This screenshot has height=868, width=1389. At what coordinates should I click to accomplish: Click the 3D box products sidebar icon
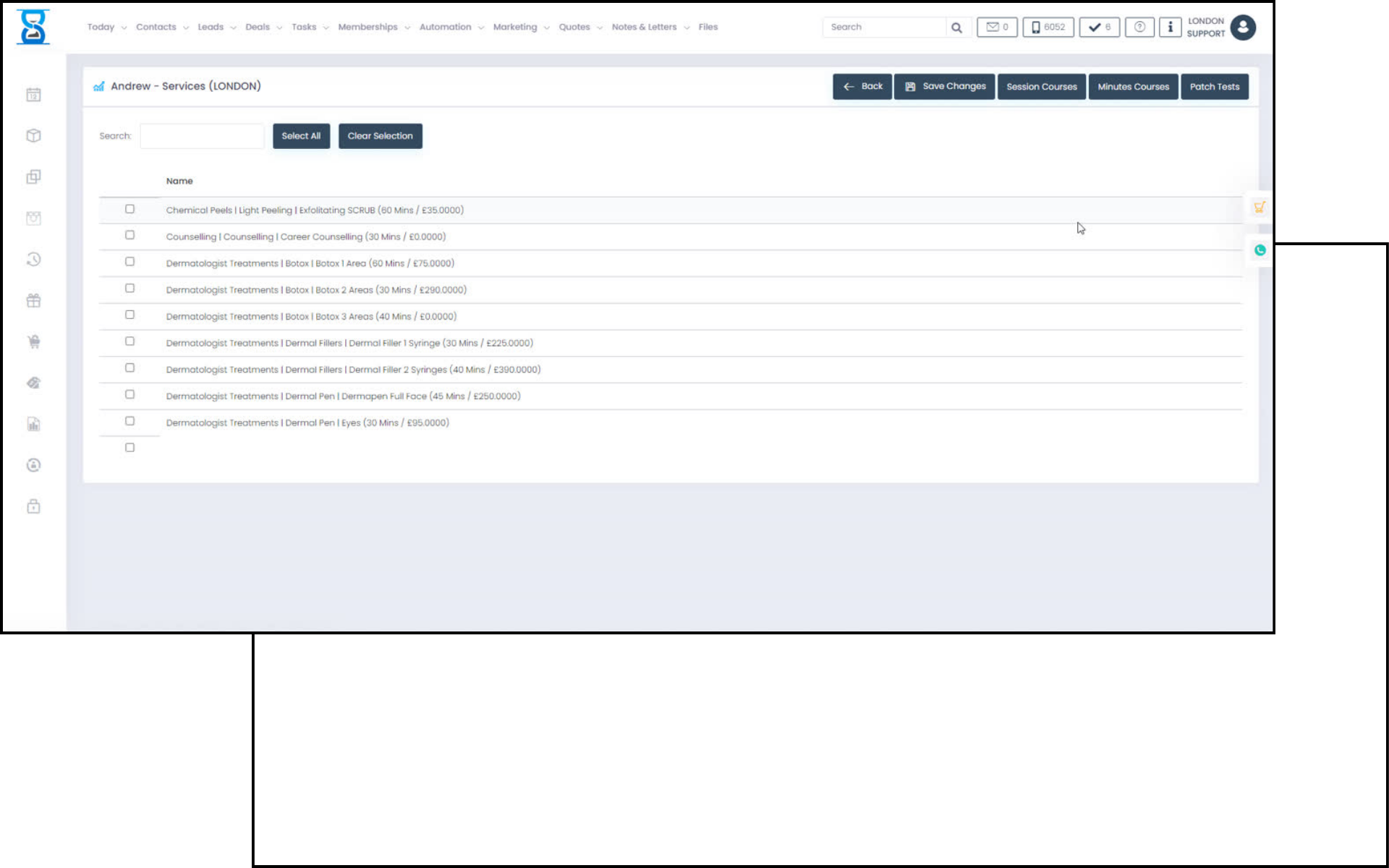33,136
